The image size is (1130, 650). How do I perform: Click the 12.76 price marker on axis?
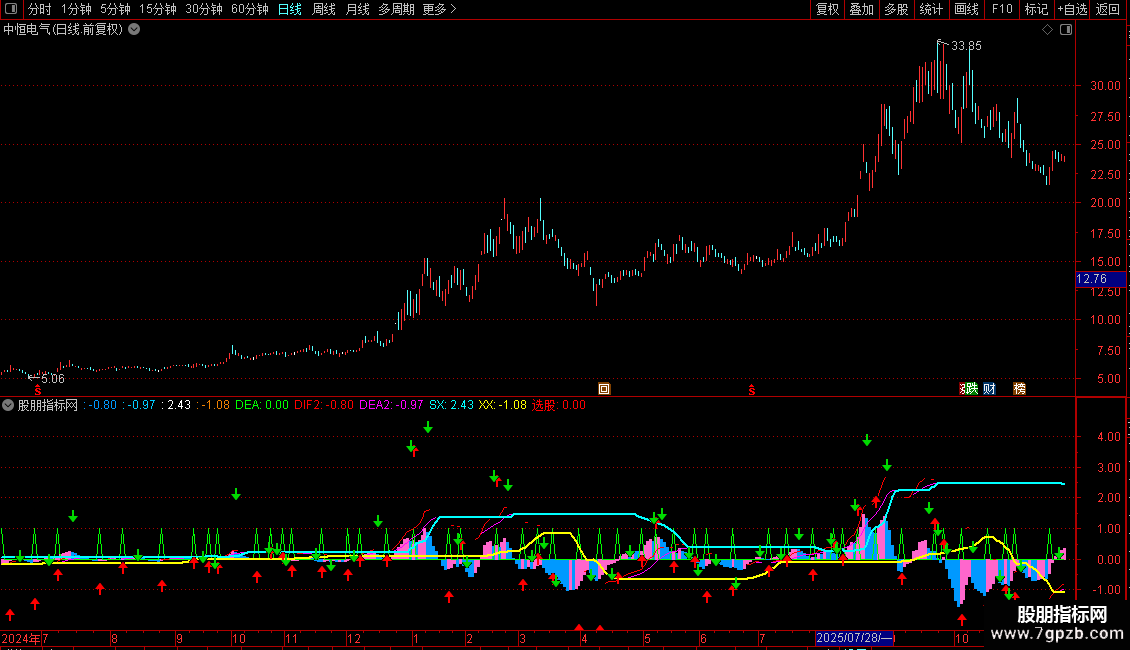point(1100,279)
